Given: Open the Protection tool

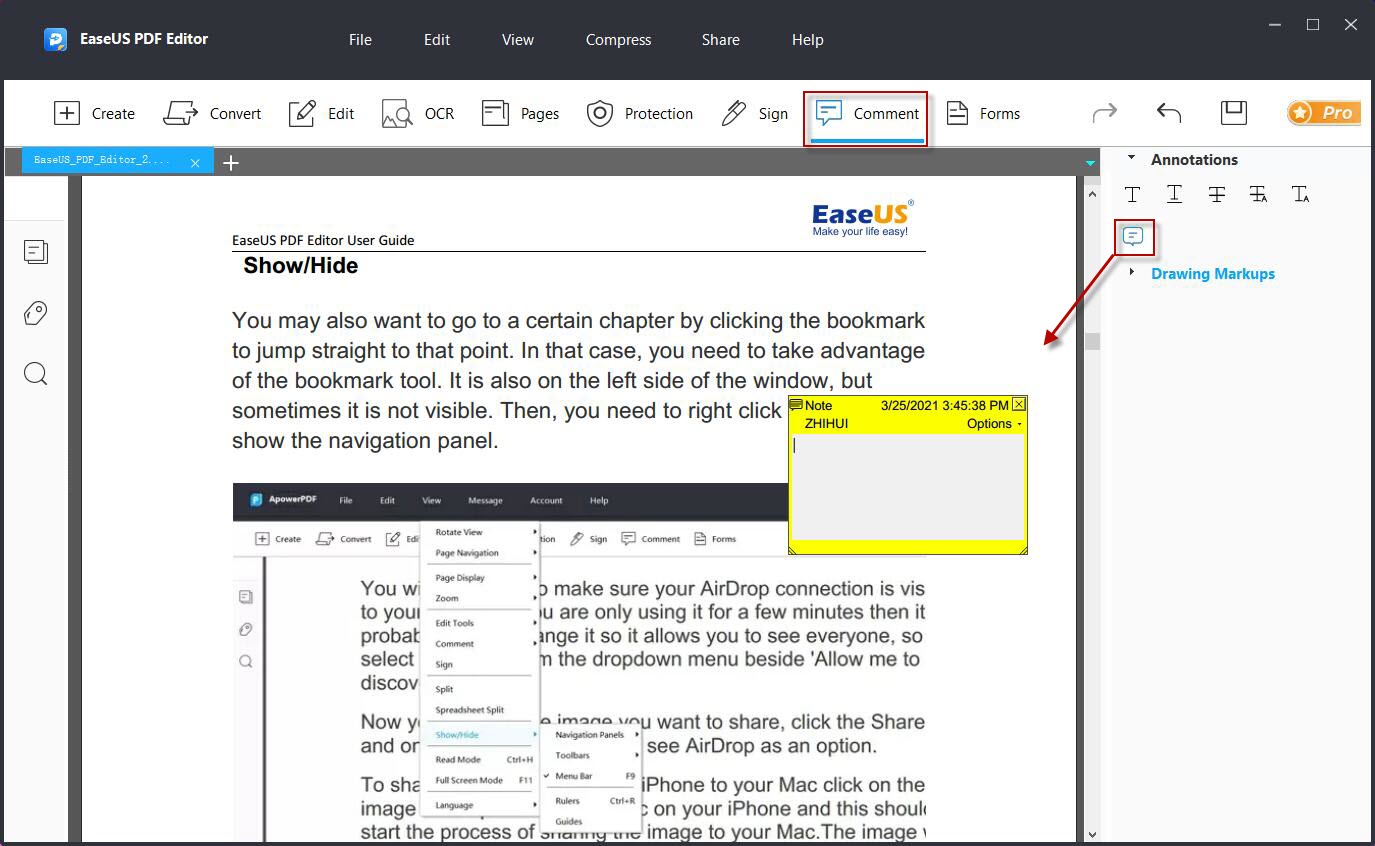Looking at the screenshot, I should (640, 113).
